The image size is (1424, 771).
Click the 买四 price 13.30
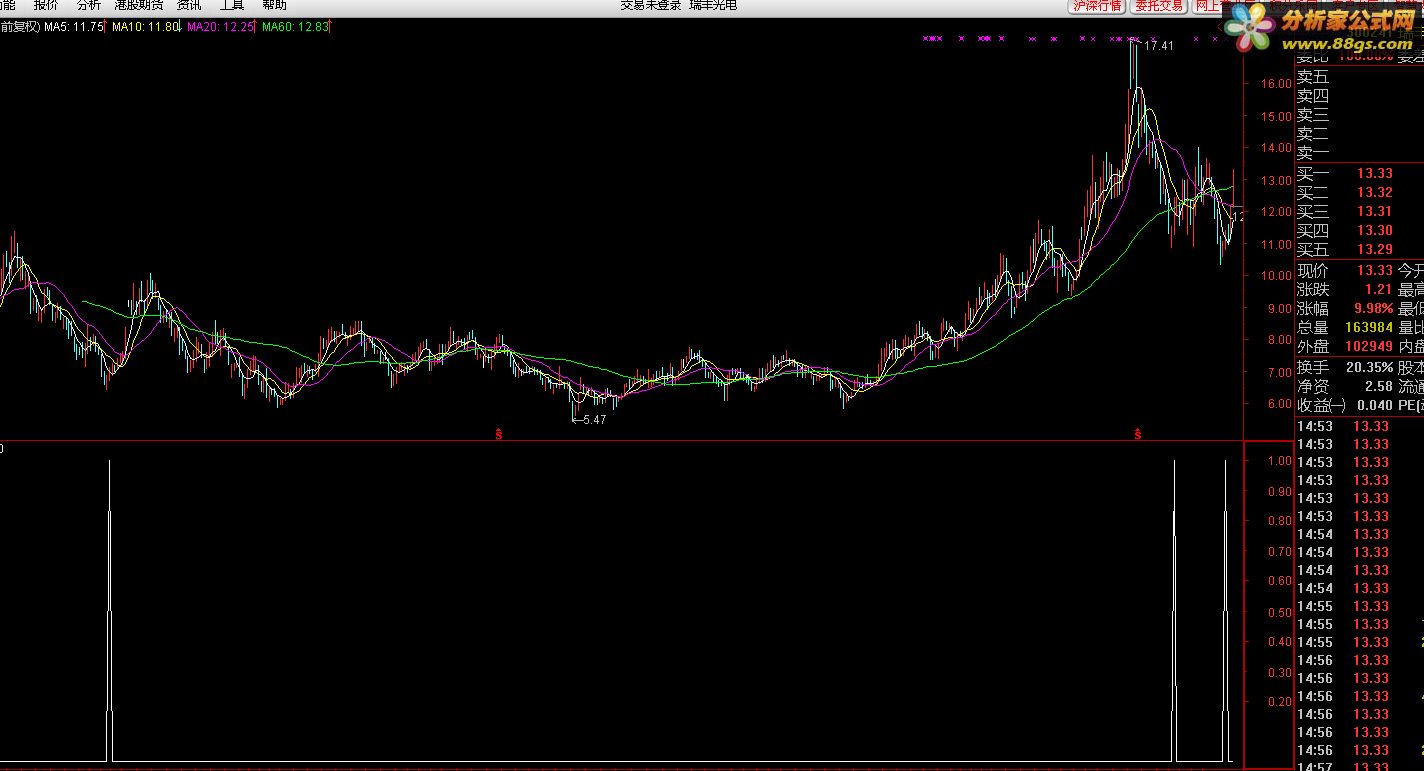coord(1375,231)
